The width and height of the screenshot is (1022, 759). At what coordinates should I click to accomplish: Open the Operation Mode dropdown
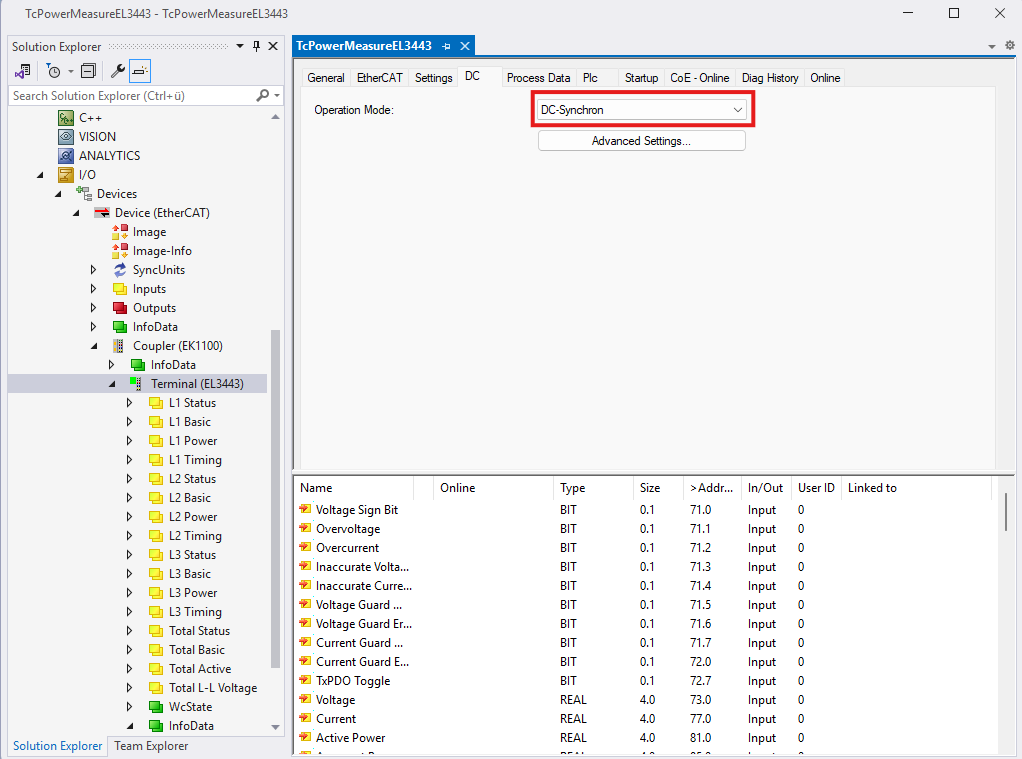[x=640, y=110]
